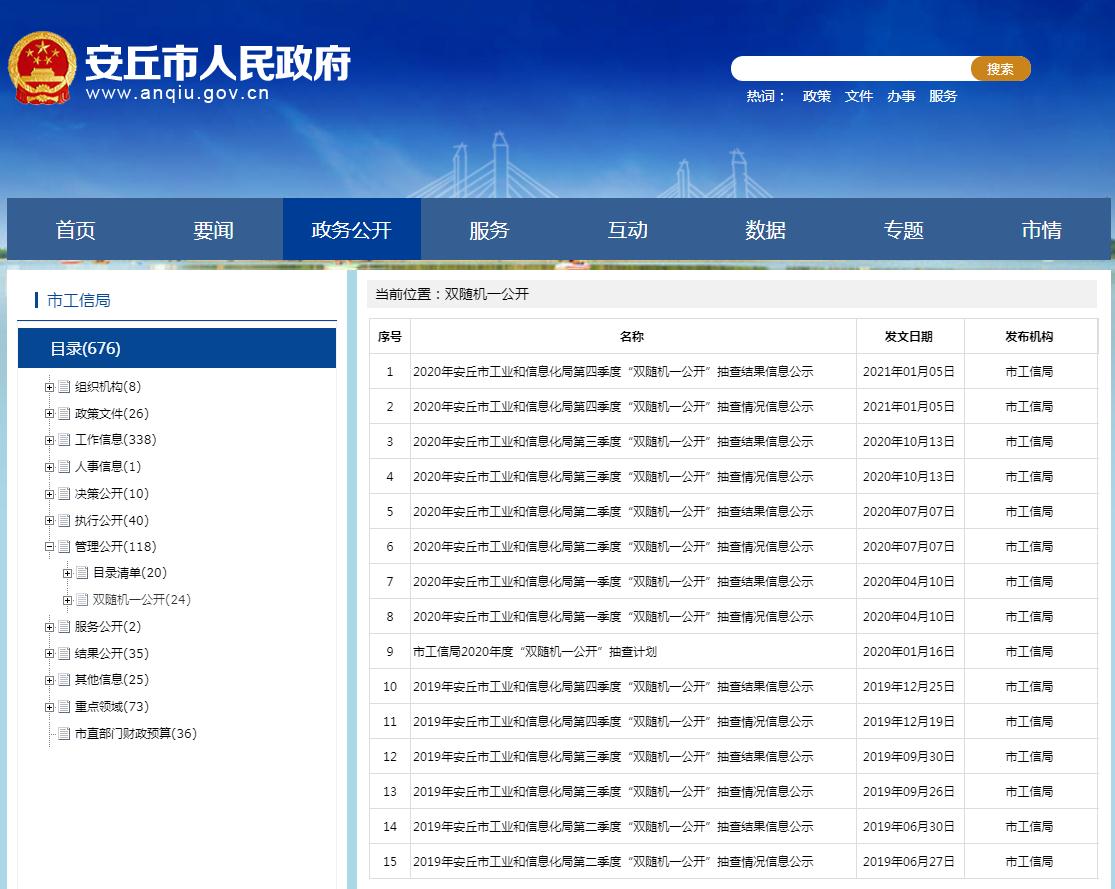Click the 政策 hot keyword link
Screen dimensions: 1115x889
(x=816, y=97)
